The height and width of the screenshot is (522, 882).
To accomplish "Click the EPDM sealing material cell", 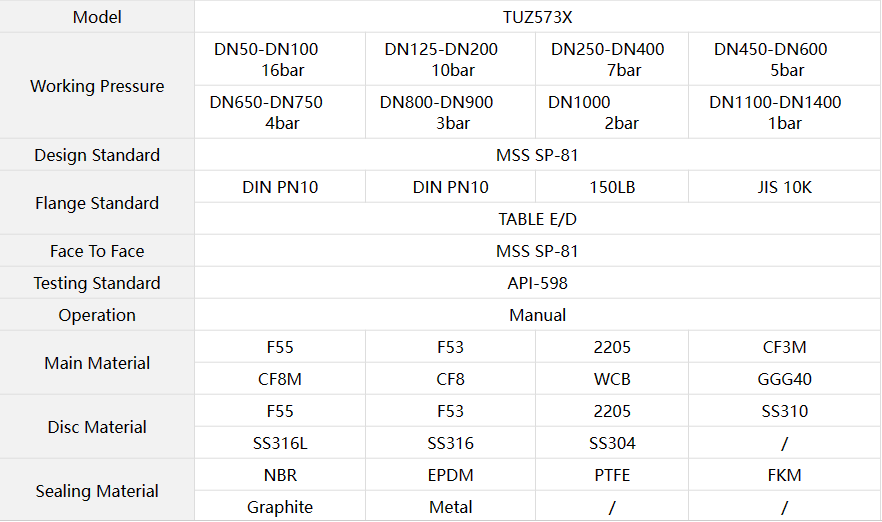I will click(451, 475).
